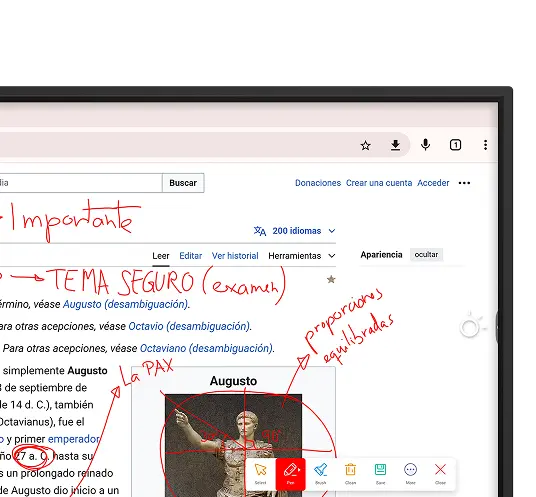Image resolution: width=536 pixels, height=497 pixels.
Task: Open browser three-dot menu
Action: (485, 145)
